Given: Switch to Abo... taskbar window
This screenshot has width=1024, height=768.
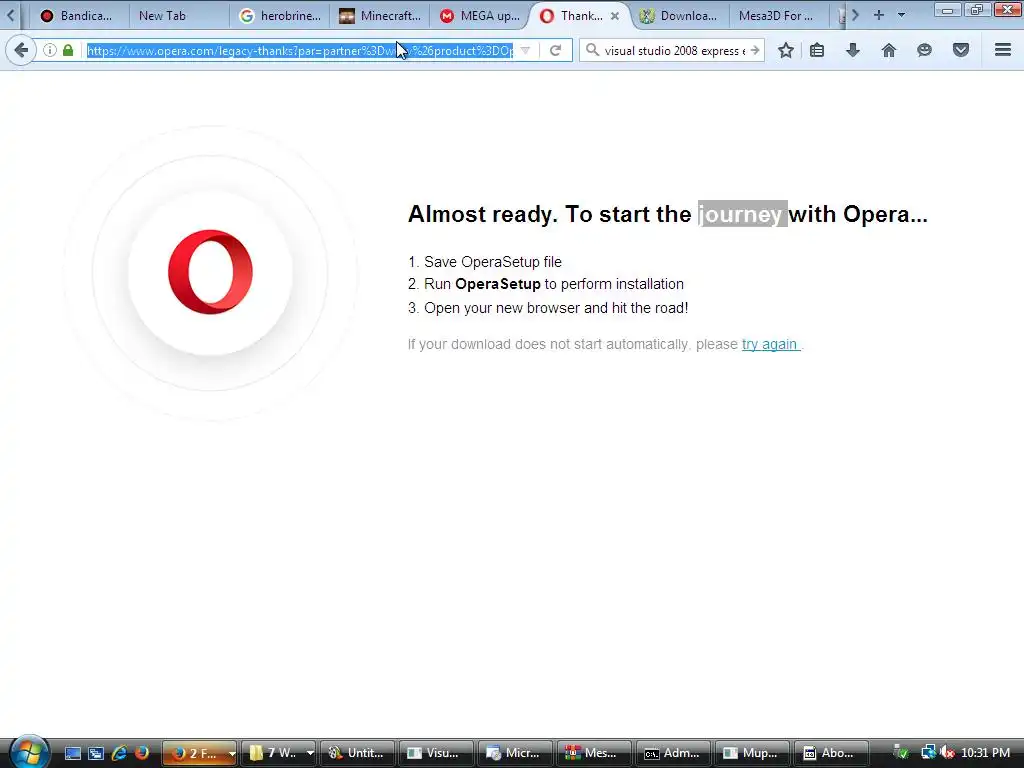Looking at the screenshot, I should pyautogui.click(x=832, y=753).
